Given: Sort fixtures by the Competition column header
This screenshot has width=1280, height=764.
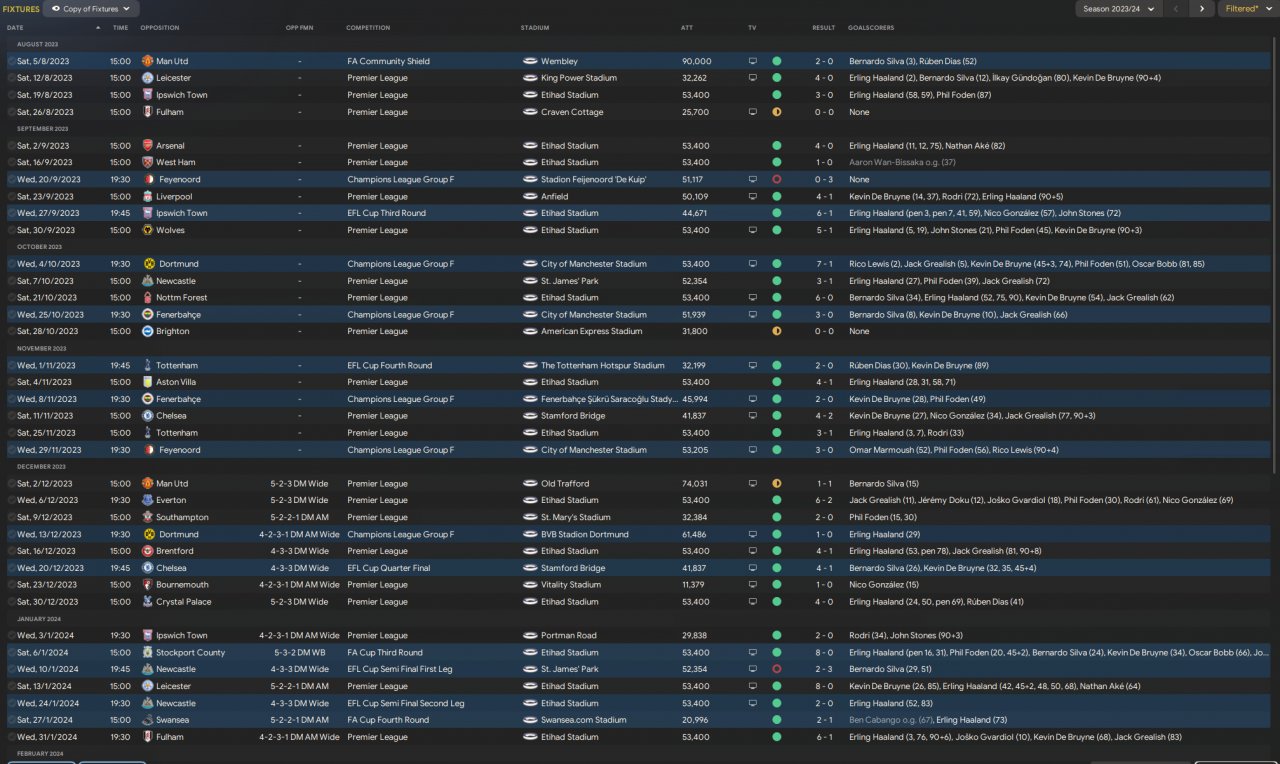Looking at the screenshot, I should (368, 27).
